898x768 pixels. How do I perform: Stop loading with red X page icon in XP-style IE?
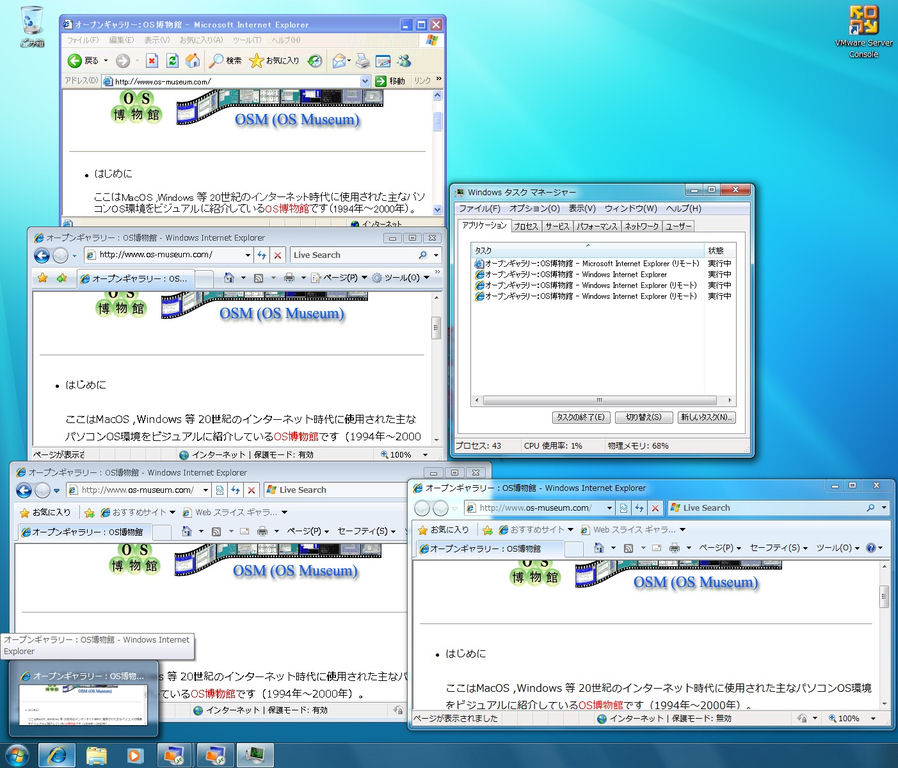tap(152, 61)
